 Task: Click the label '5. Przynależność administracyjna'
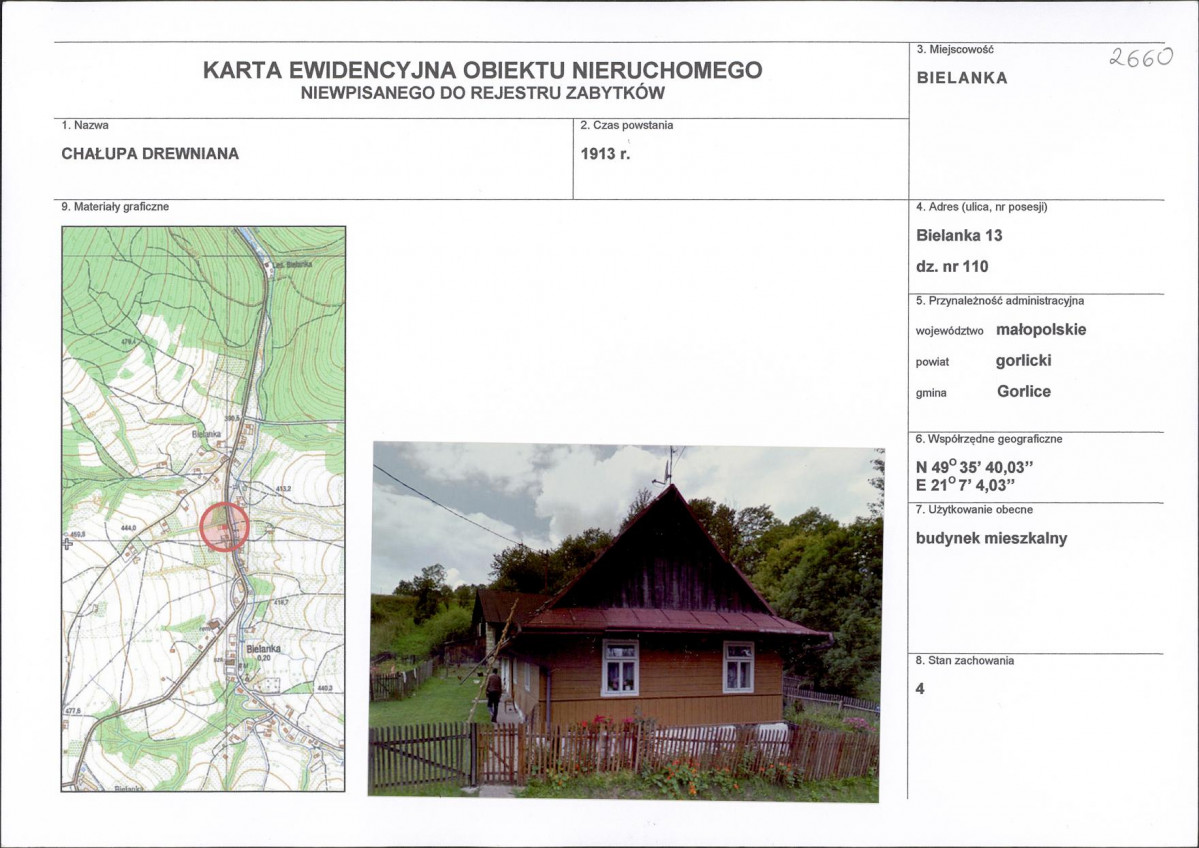tap(1000, 301)
